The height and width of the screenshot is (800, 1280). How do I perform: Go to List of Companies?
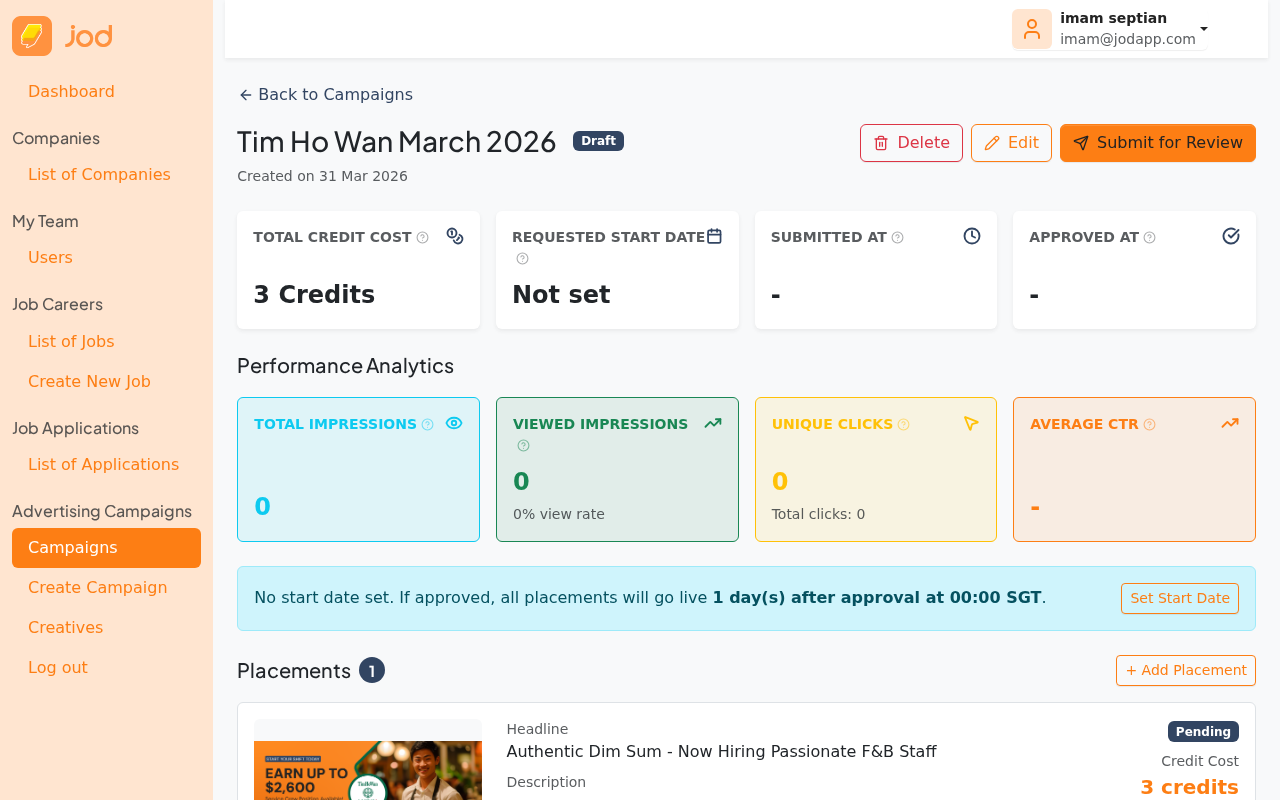[x=99, y=175]
